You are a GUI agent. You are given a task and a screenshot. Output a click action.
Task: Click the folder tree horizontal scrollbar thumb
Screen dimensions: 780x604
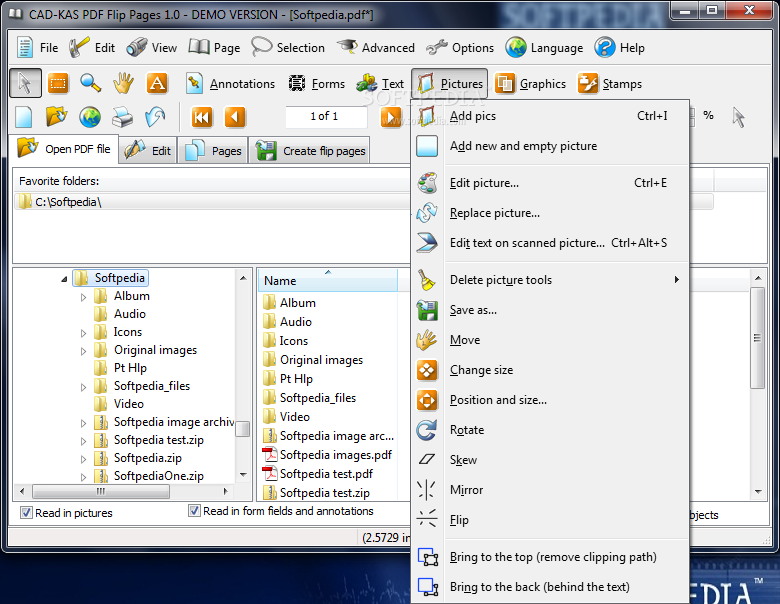point(101,492)
